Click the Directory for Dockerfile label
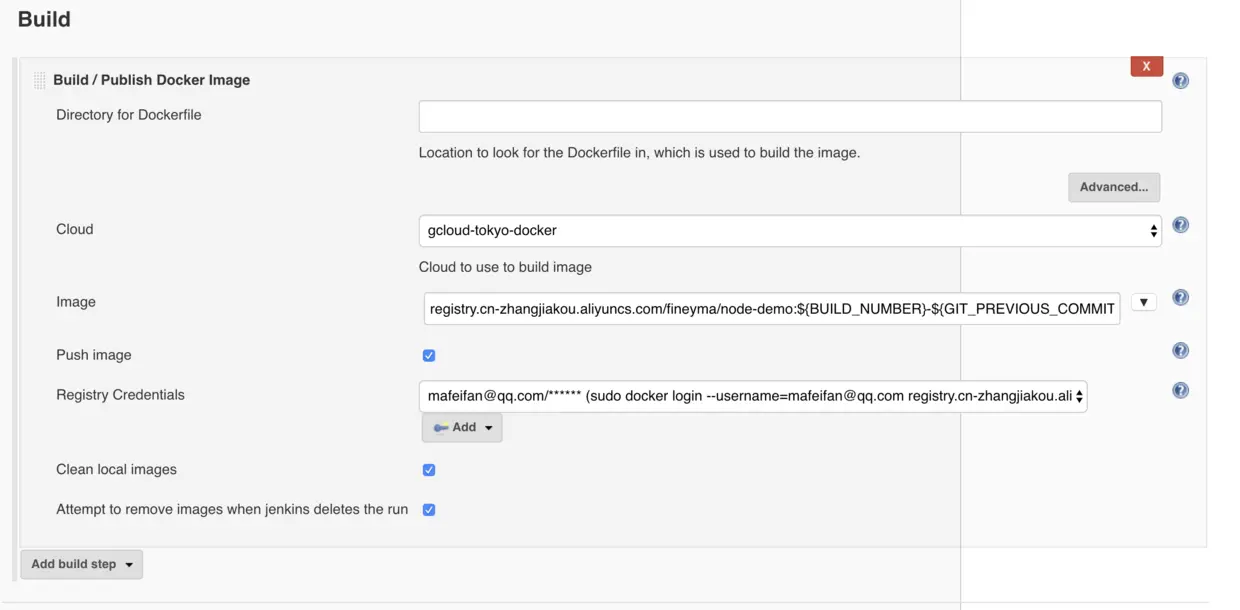The height and width of the screenshot is (610, 1240). (x=129, y=115)
